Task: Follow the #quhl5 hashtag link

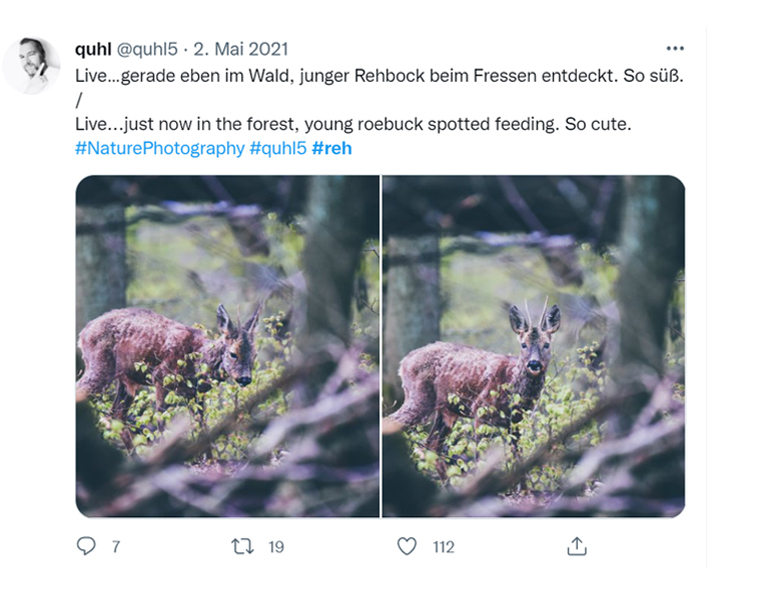Action: click(x=278, y=148)
